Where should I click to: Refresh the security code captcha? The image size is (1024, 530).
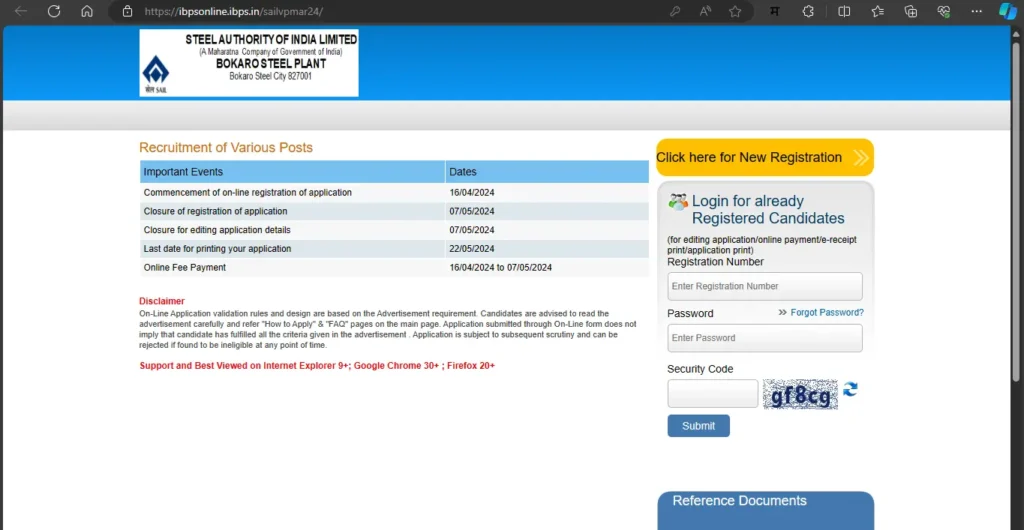tap(850, 390)
